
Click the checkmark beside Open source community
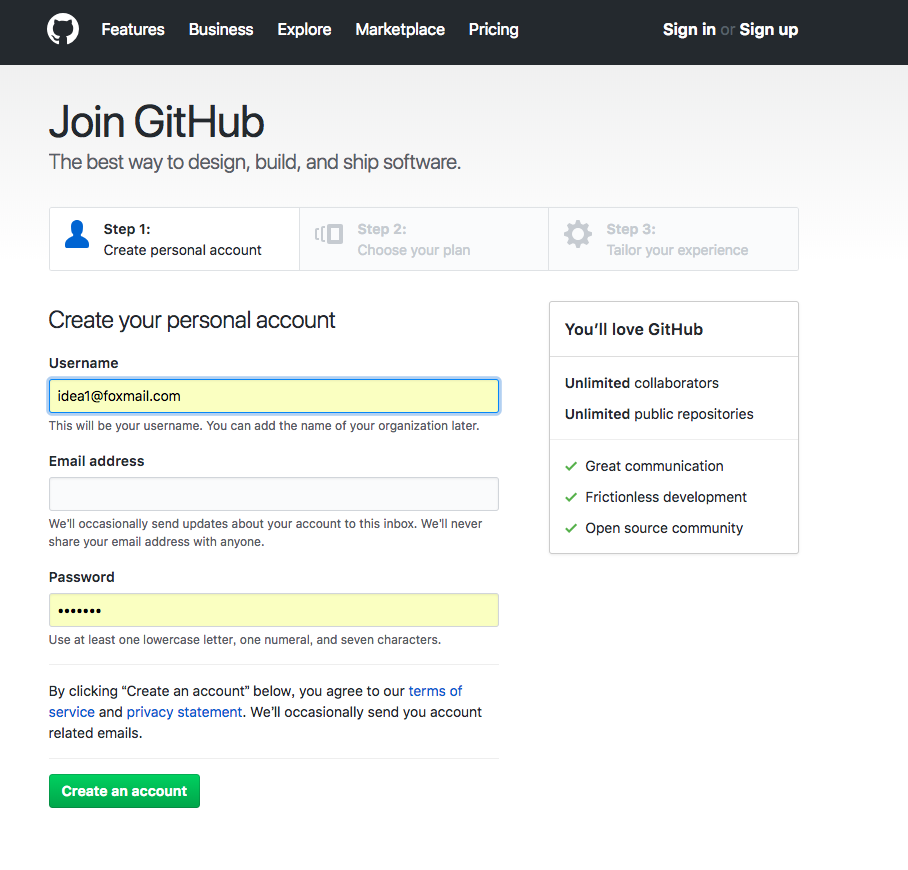[x=571, y=528]
